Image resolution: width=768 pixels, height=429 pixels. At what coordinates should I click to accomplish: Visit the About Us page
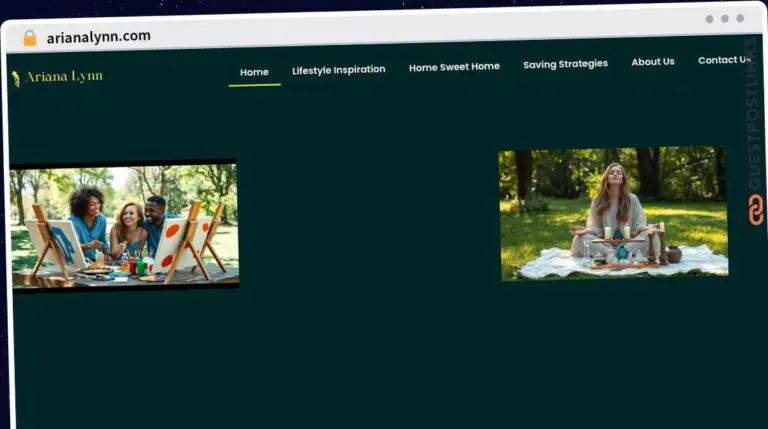652,62
